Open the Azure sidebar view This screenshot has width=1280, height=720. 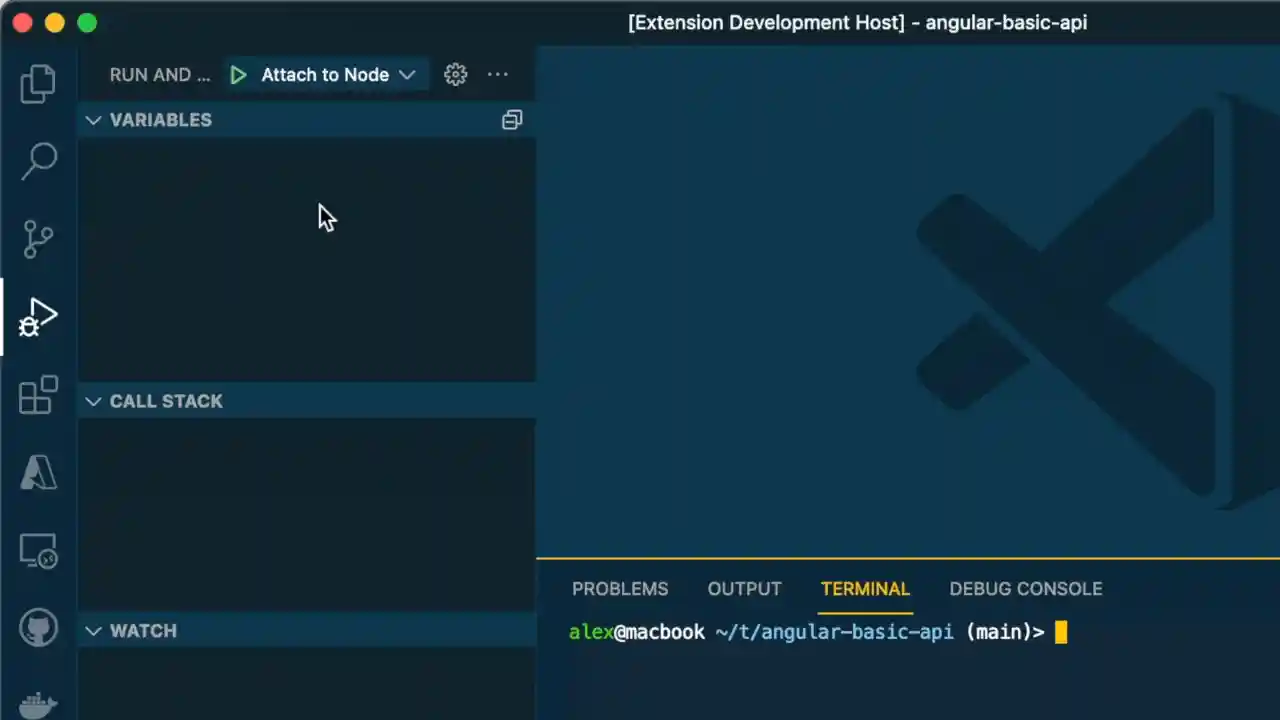coord(38,472)
